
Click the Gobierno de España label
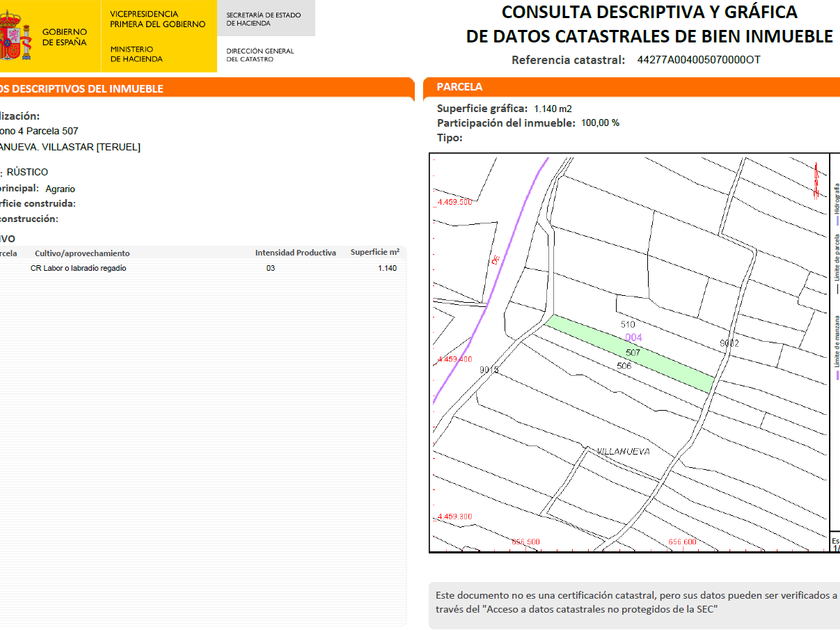pos(64,37)
